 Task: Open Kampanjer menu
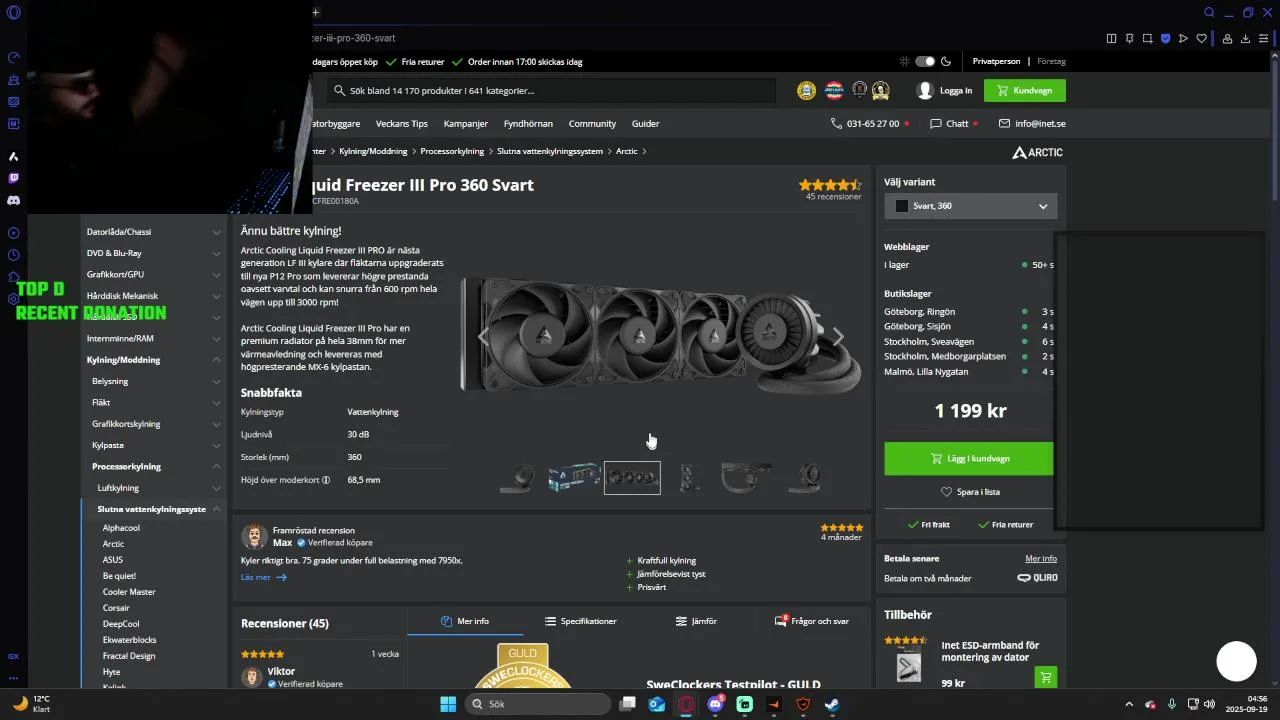point(466,124)
